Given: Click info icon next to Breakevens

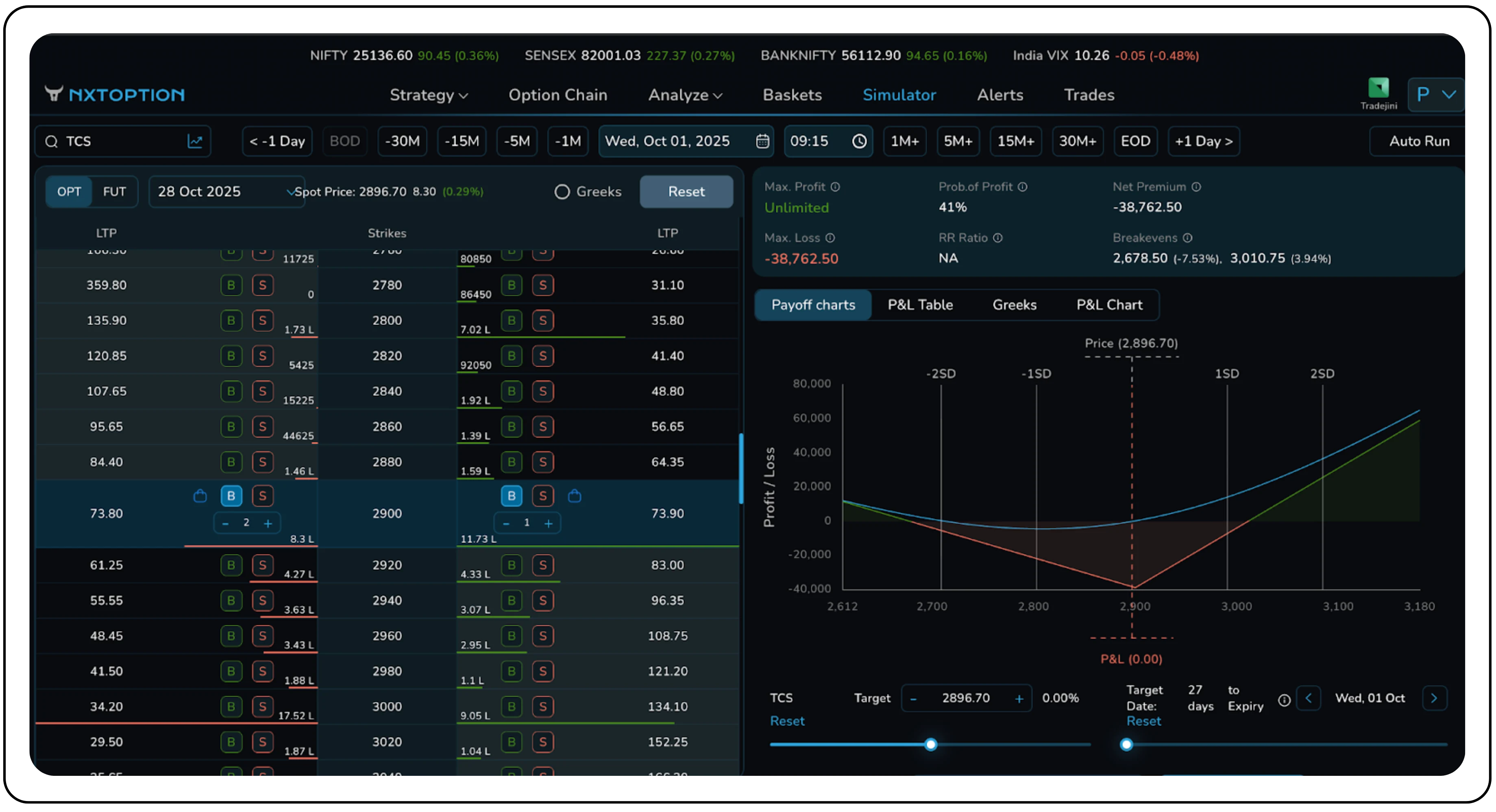Looking at the screenshot, I should tap(1188, 238).
